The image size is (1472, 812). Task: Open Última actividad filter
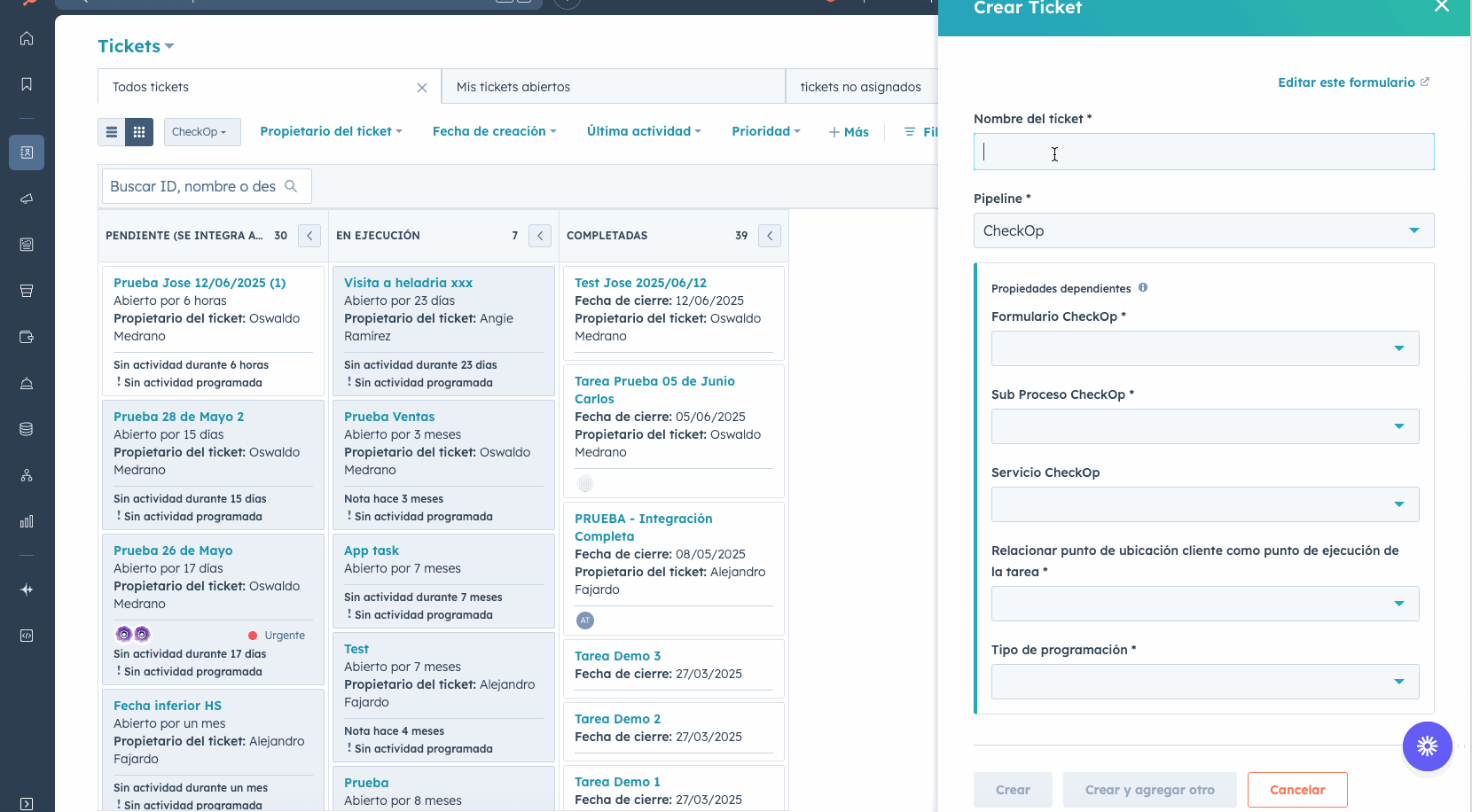coord(644,131)
